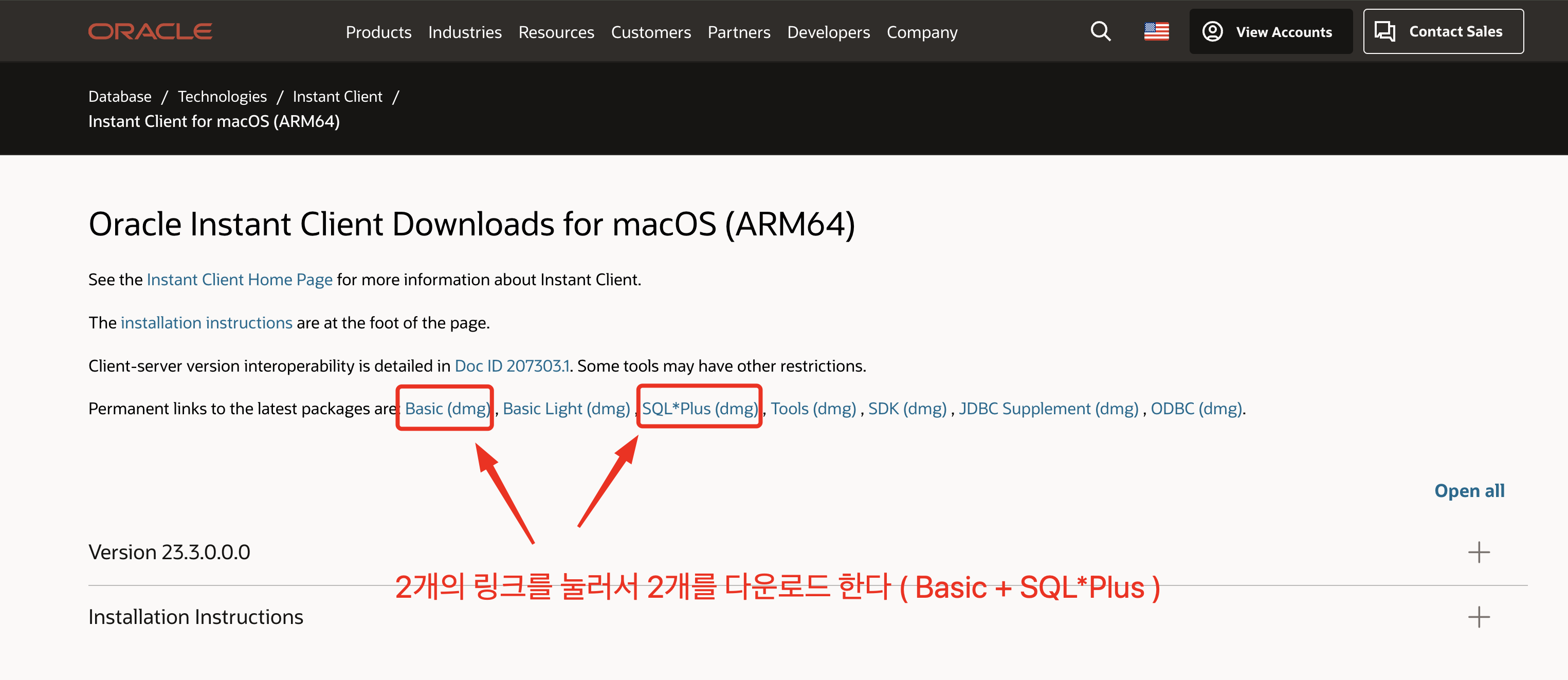Click the Contact Sales button
Image resolution: width=1568 pixels, height=680 pixels.
[x=1443, y=32]
